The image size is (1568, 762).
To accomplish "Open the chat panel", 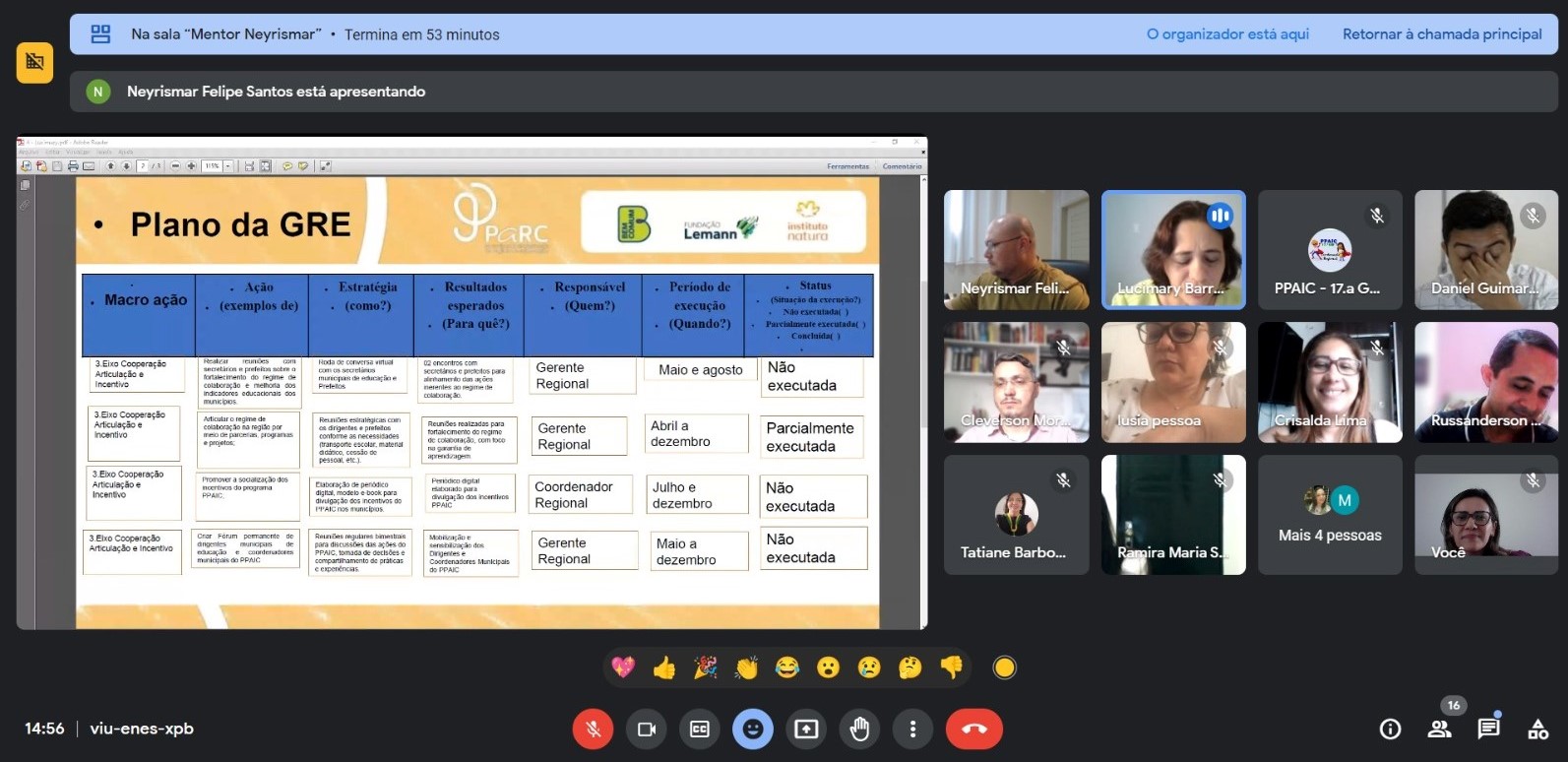I will point(1488,729).
